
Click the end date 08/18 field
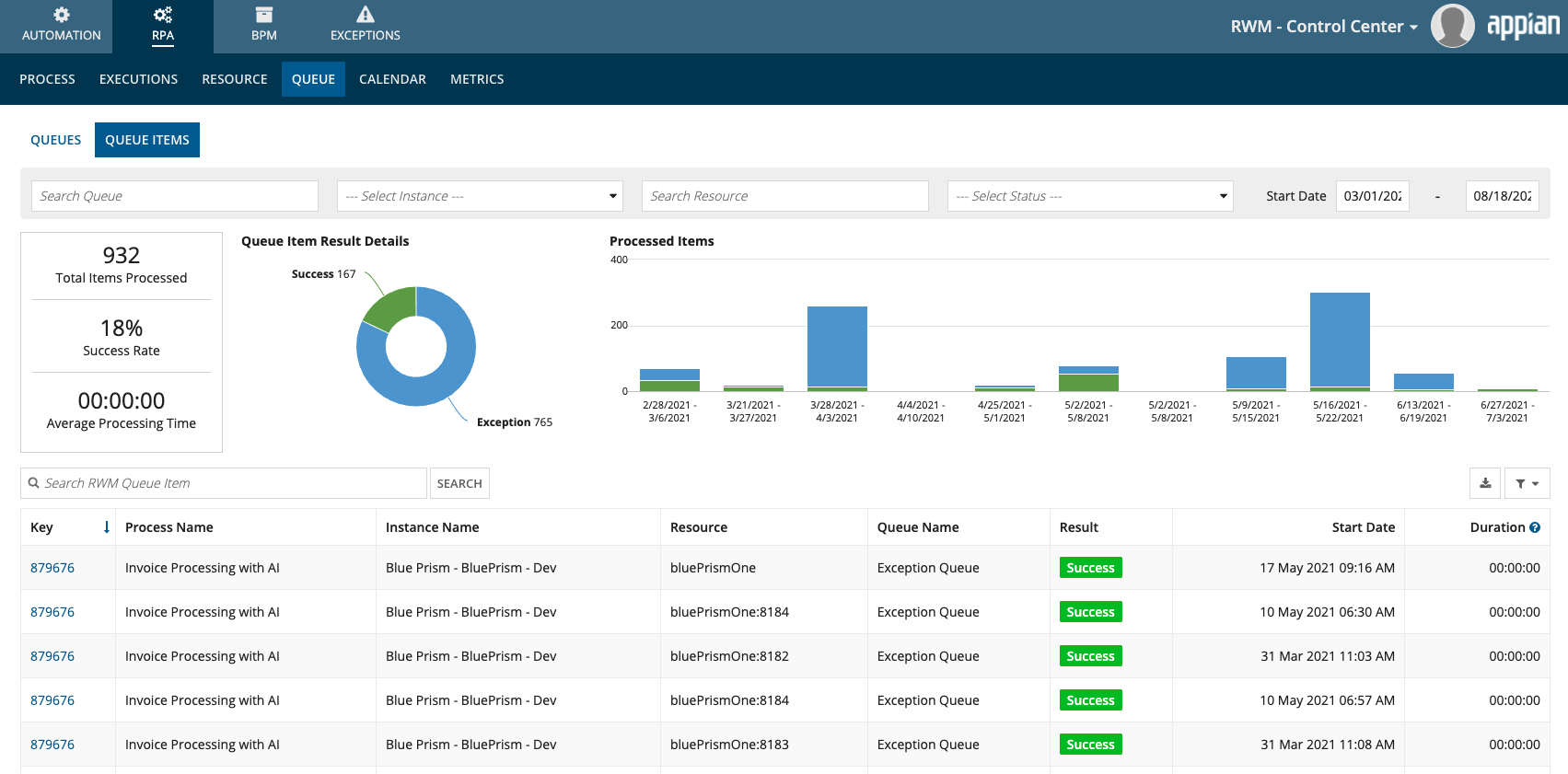(1502, 196)
